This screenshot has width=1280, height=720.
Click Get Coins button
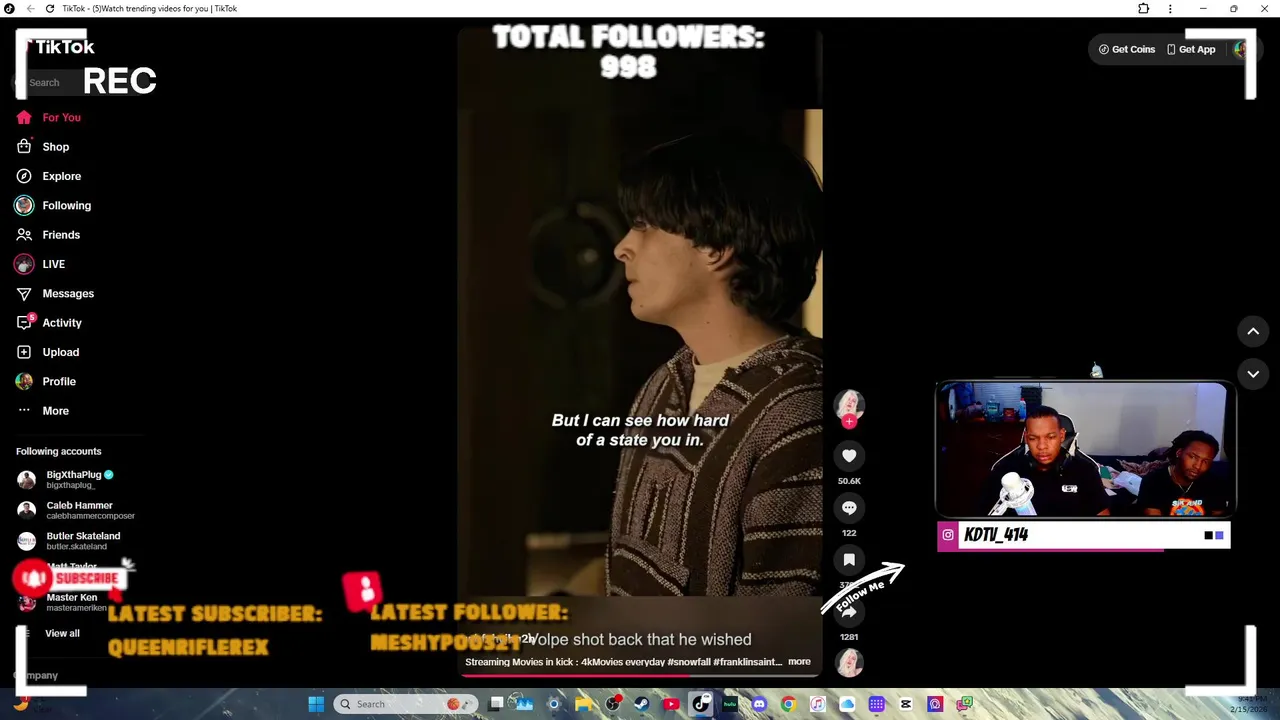pyautogui.click(x=1127, y=49)
